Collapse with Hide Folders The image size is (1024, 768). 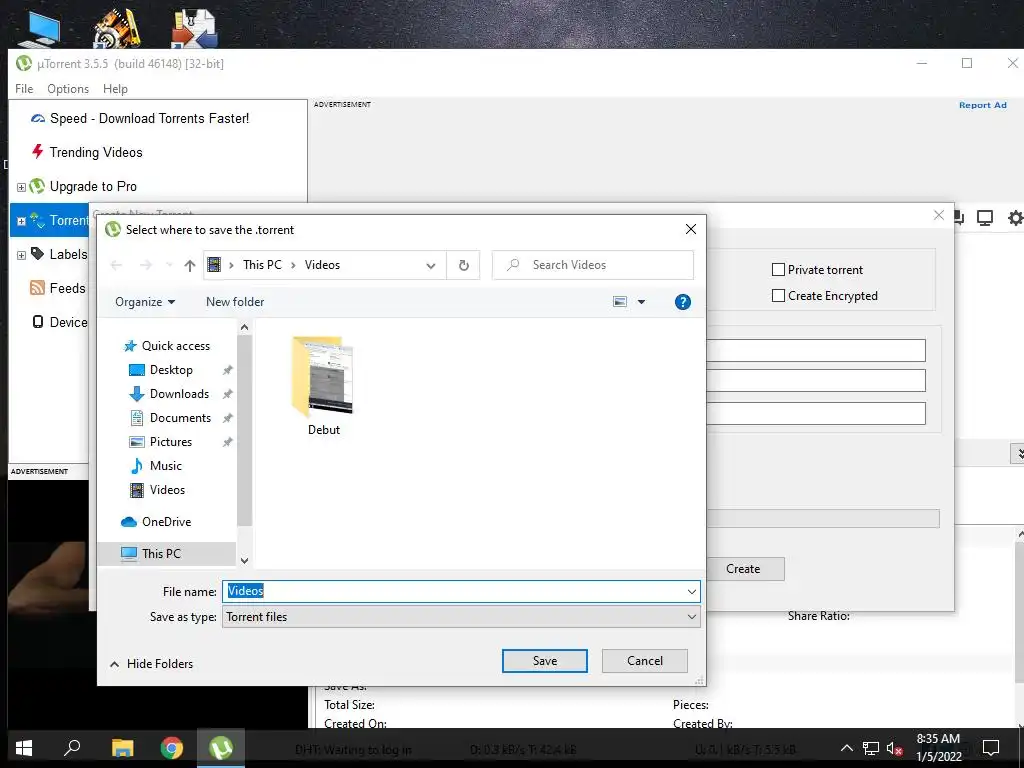[152, 664]
